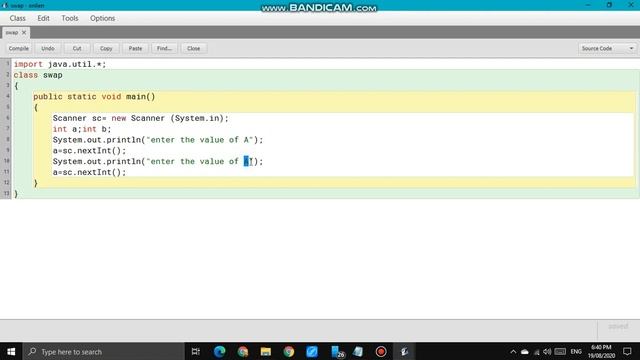This screenshot has width=640, height=360.
Task: Open the Source Code view dropdown
Action: coord(607,48)
